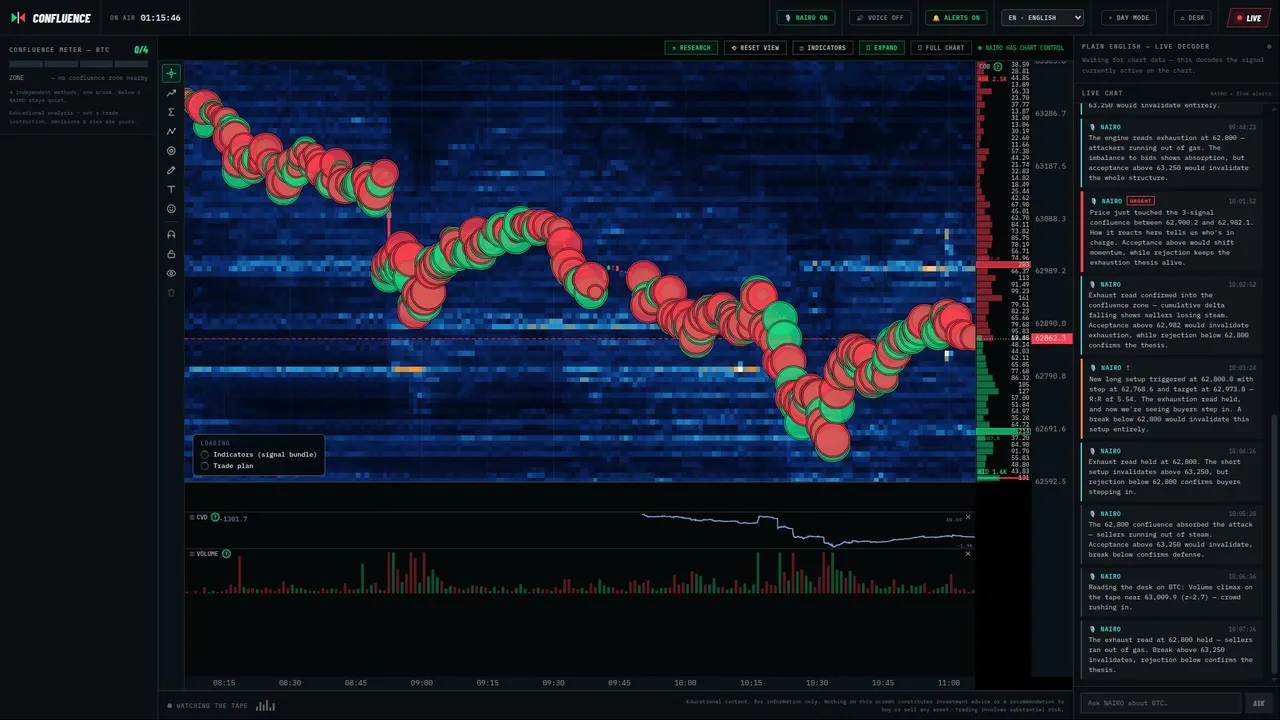Select Trade plan radio option
1280x720 pixels.
pyautogui.click(x=205, y=465)
